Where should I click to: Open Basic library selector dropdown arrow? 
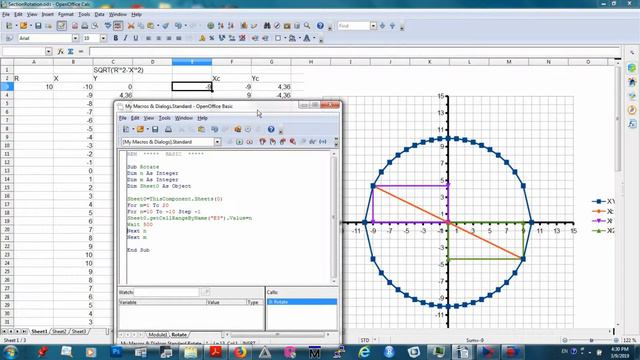tap(218, 142)
